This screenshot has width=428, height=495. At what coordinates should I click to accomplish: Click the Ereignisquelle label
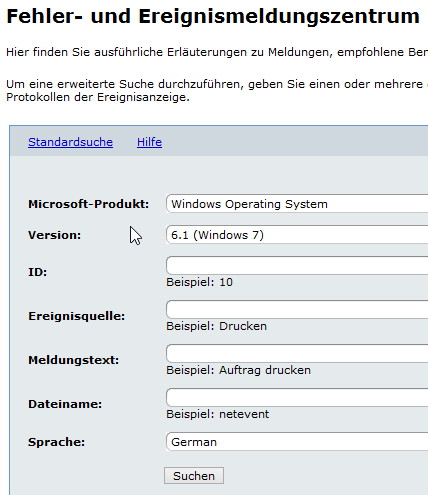[x=76, y=316]
